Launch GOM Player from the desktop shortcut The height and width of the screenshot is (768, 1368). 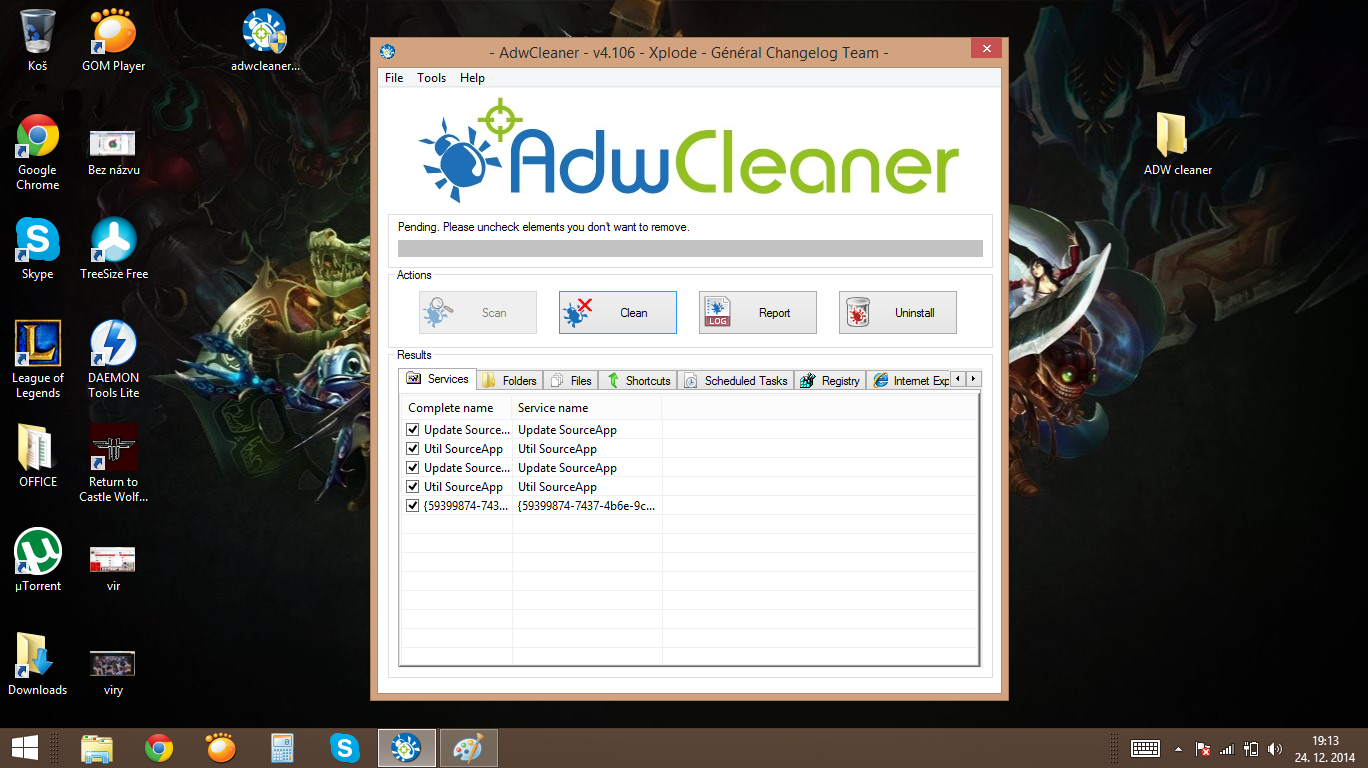pyautogui.click(x=114, y=40)
